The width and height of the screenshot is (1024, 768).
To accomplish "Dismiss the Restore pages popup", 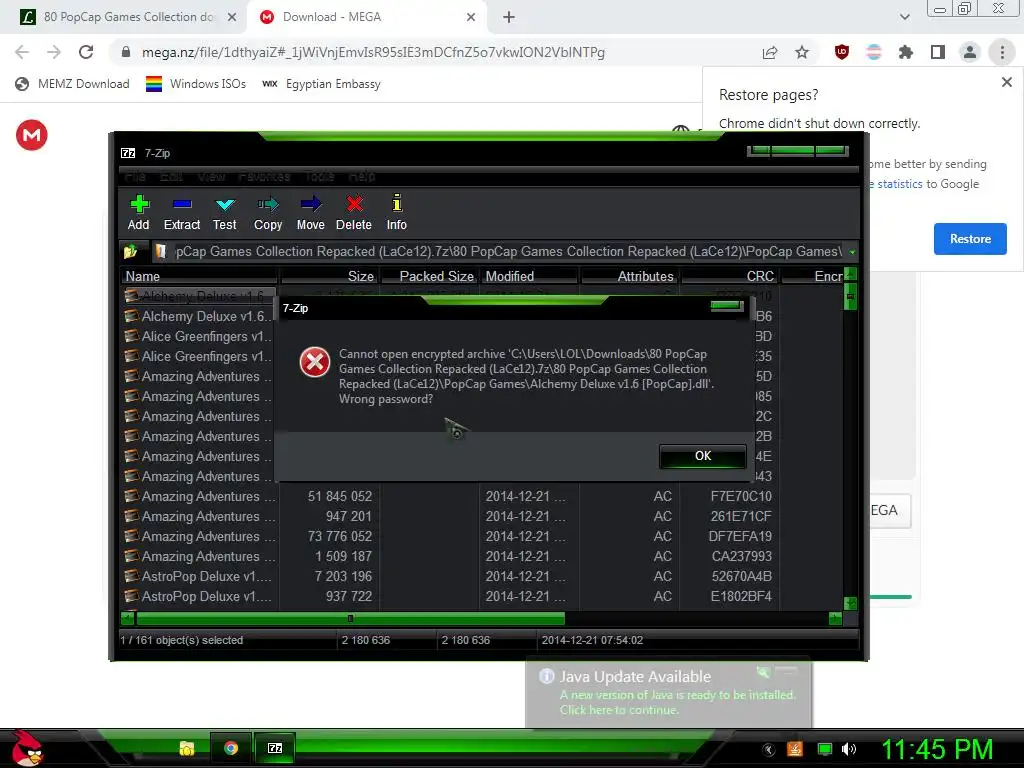I will pos(1006,82).
